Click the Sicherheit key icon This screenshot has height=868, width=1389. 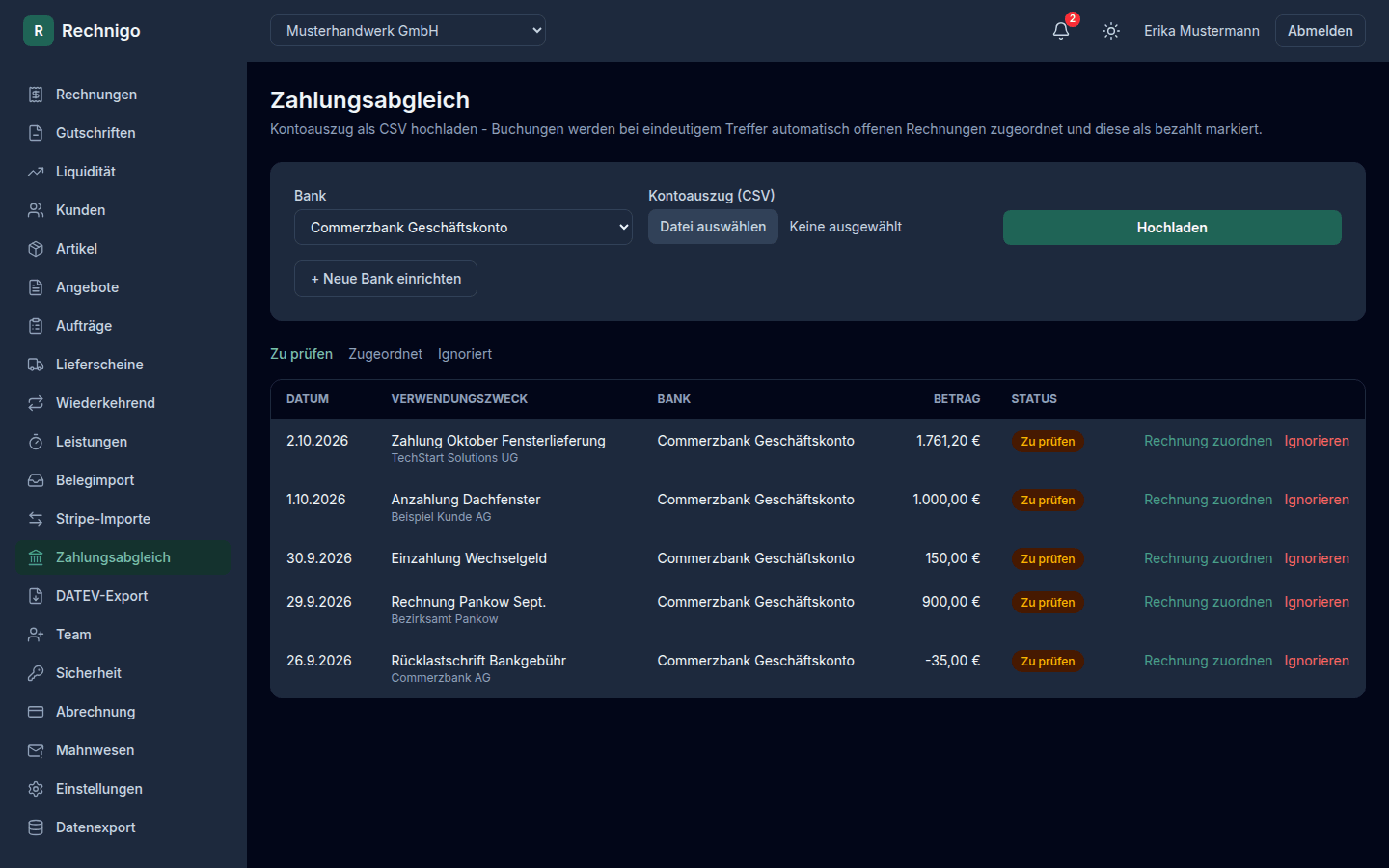[36, 673]
